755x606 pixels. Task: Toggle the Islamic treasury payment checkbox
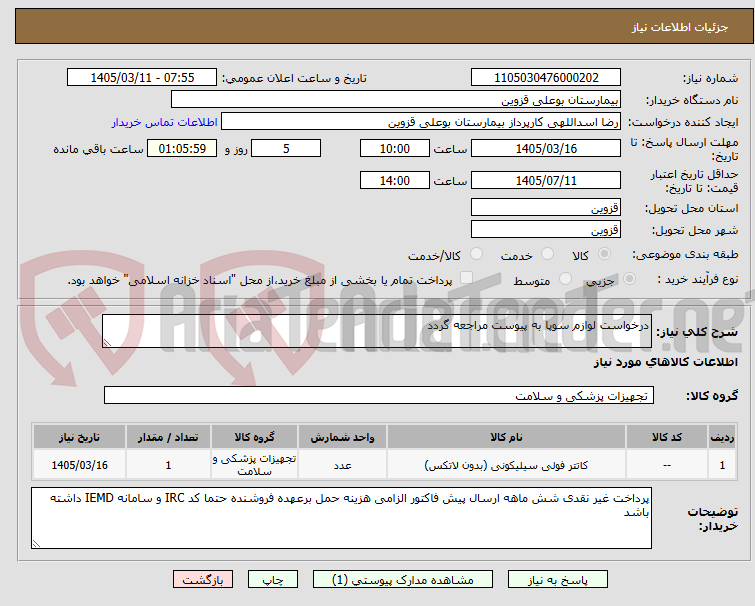pos(466,278)
